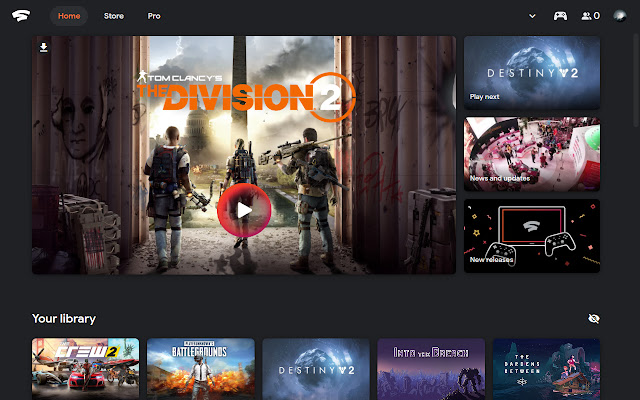The width and height of the screenshot is (640, 400).
Task: Click the download icon on Division 2 banner
Action: coord(43,48)
